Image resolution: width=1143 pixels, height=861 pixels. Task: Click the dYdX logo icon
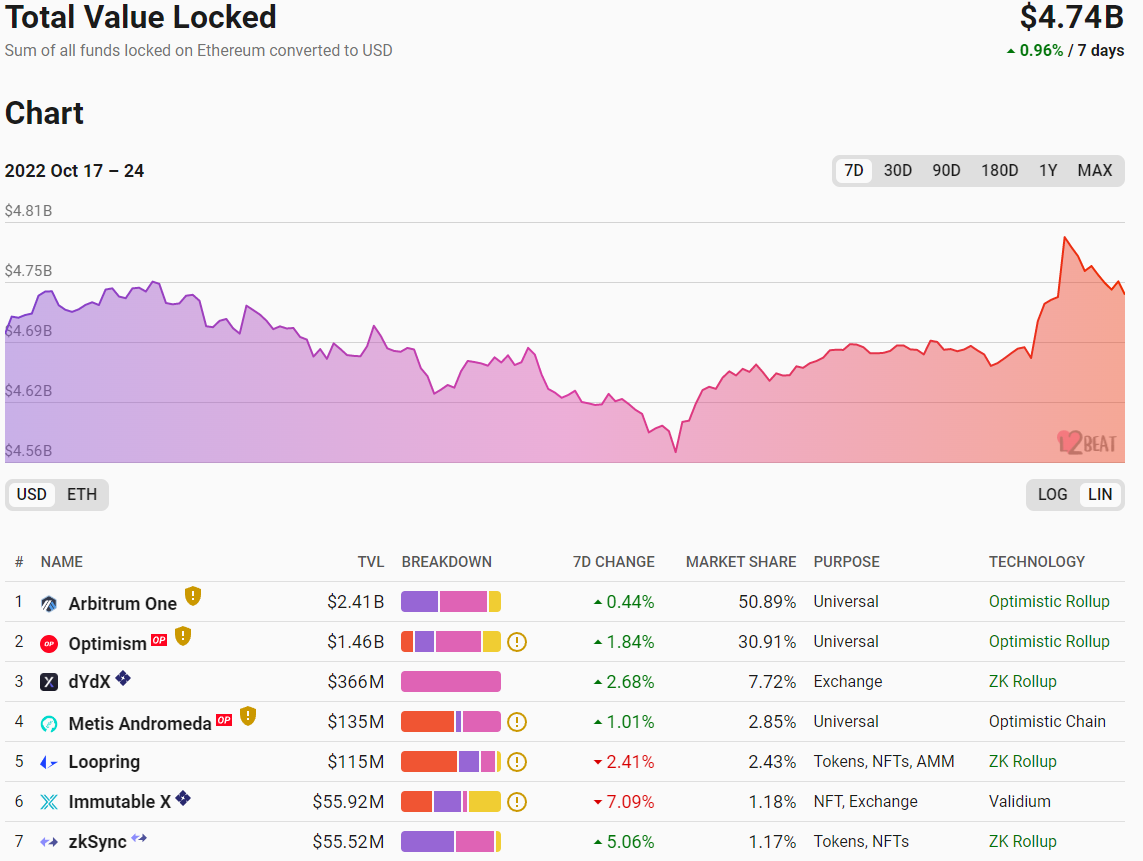point(49,681)
